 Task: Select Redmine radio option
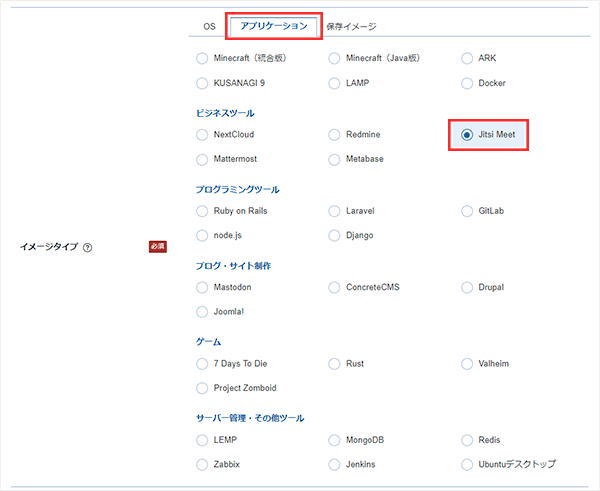334,135
